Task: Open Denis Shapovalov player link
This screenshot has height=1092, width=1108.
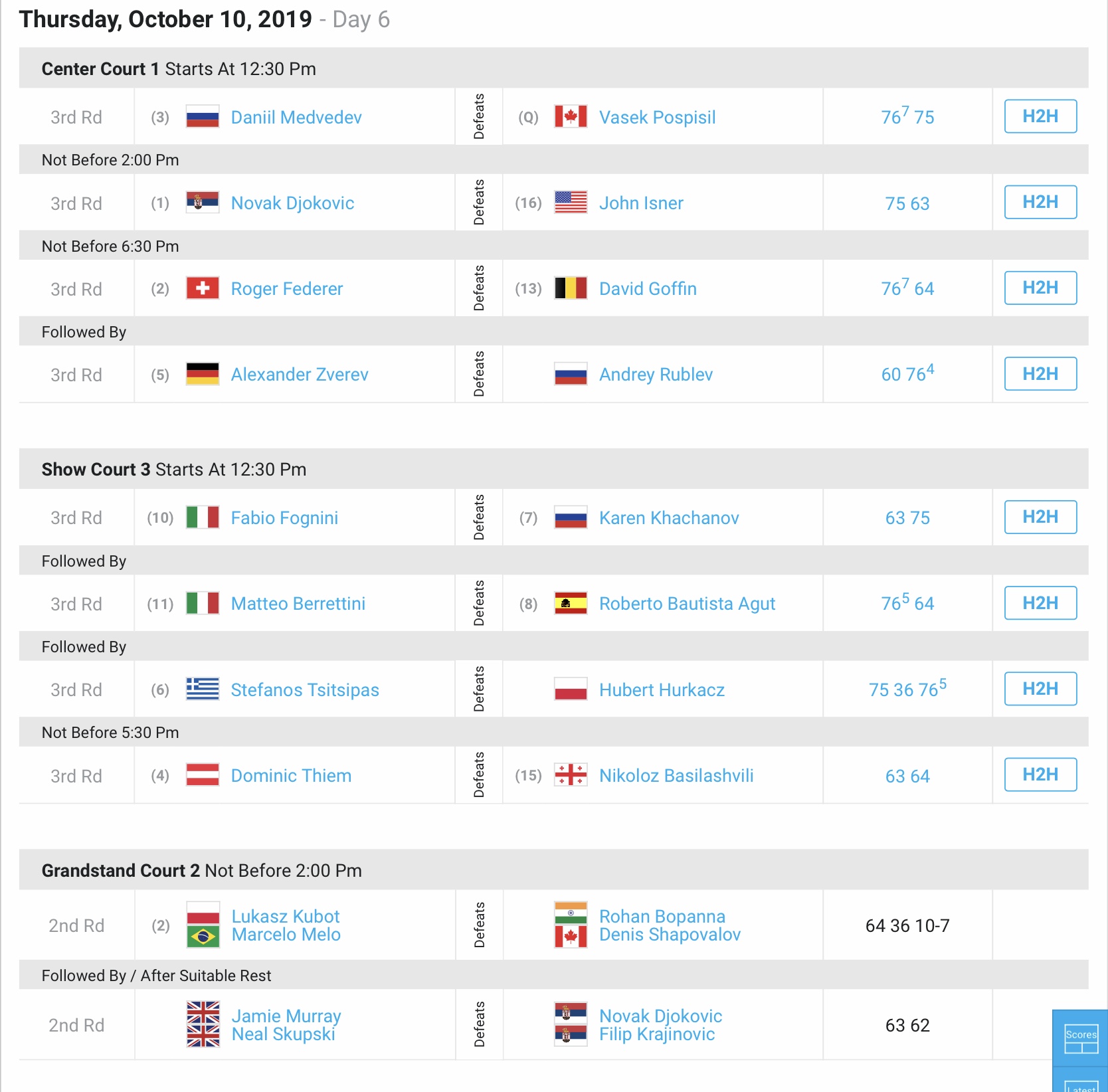Action: coord(670,935)
